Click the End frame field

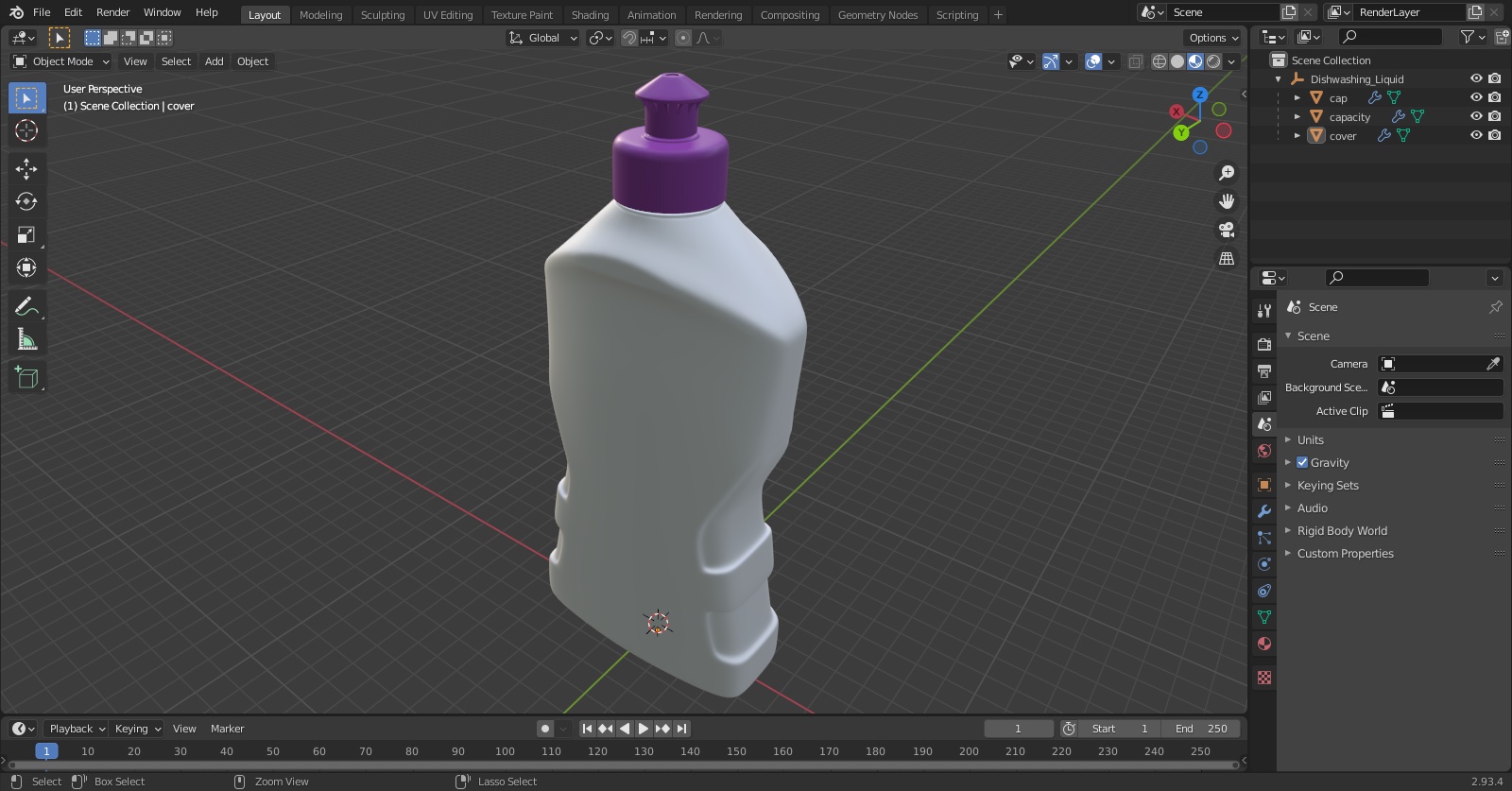point(1200,729)
